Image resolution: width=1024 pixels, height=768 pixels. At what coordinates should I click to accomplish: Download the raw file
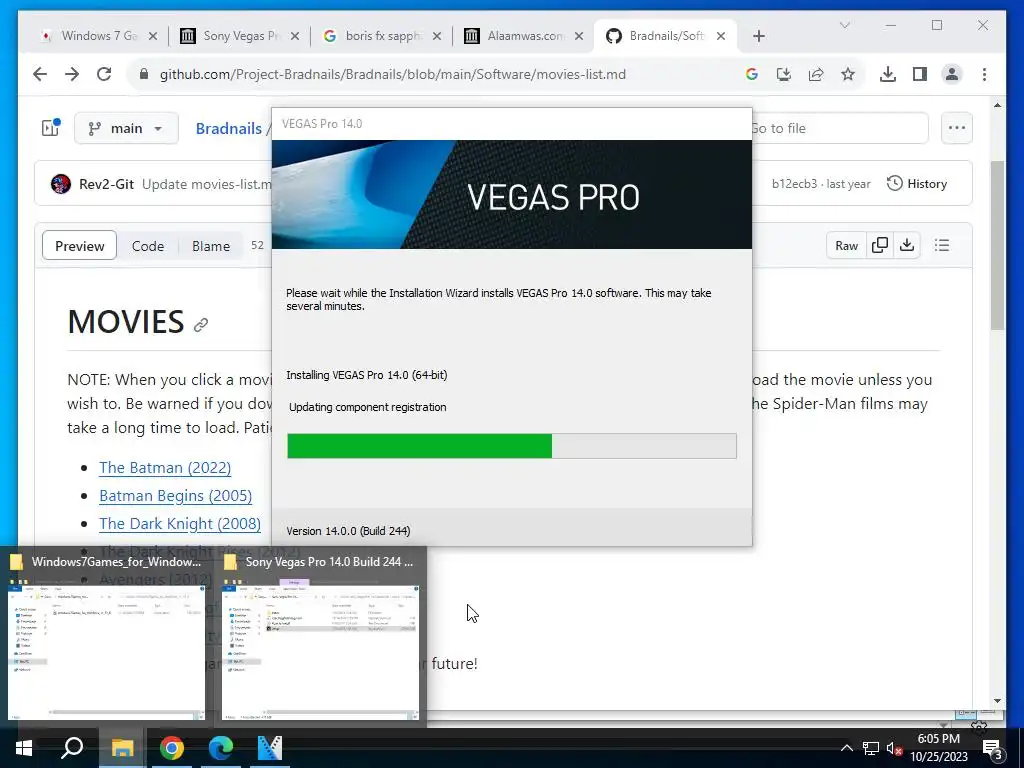906,246
